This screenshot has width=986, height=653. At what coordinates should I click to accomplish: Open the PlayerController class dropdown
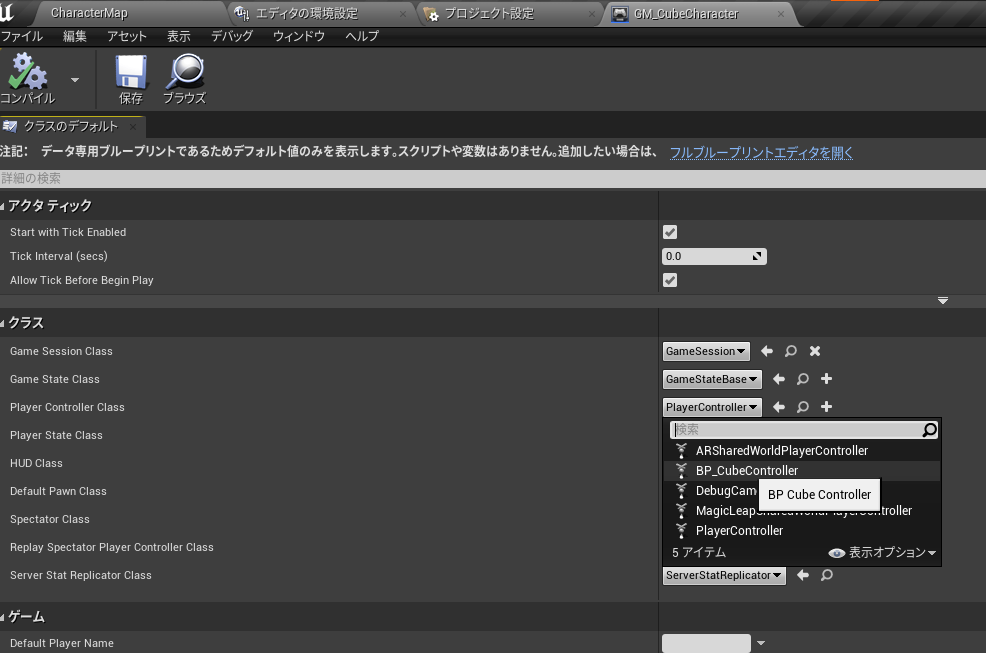[712, 407]
